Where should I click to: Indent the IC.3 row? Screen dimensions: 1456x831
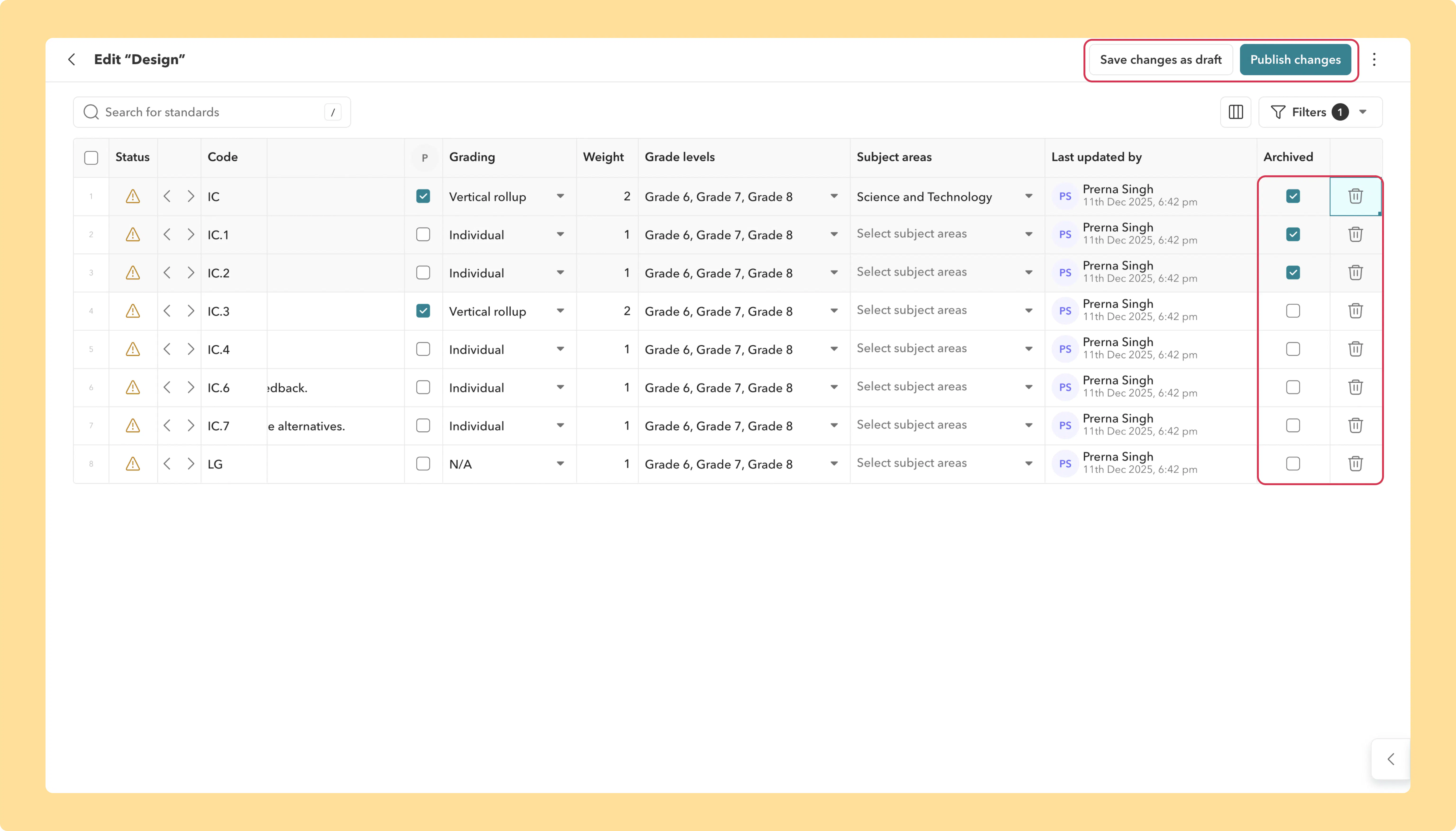[191, 311]
